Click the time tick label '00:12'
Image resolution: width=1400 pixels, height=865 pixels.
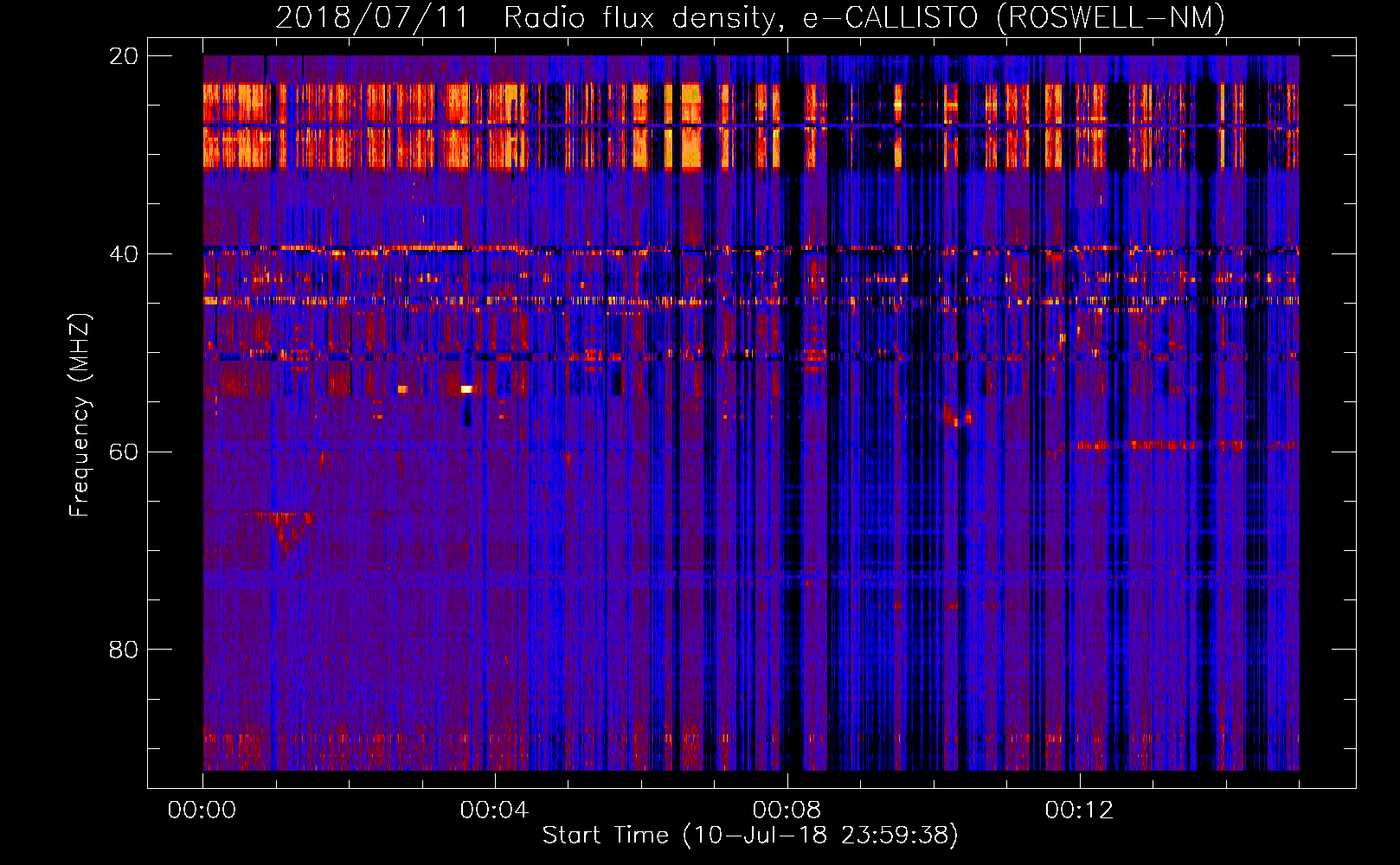(x=1079, y=811)
